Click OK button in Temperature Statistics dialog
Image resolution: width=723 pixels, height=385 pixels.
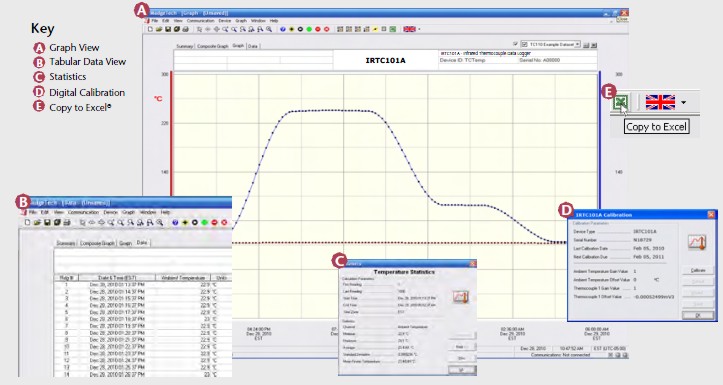pyautogui.click(x=462, y=370)
